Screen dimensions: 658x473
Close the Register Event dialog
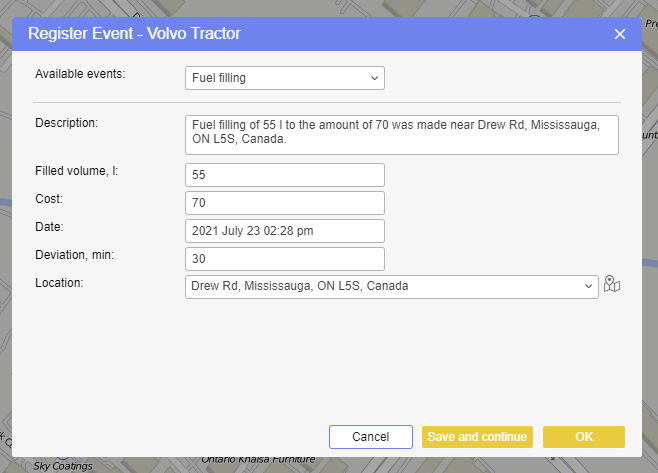click(620, 34)
